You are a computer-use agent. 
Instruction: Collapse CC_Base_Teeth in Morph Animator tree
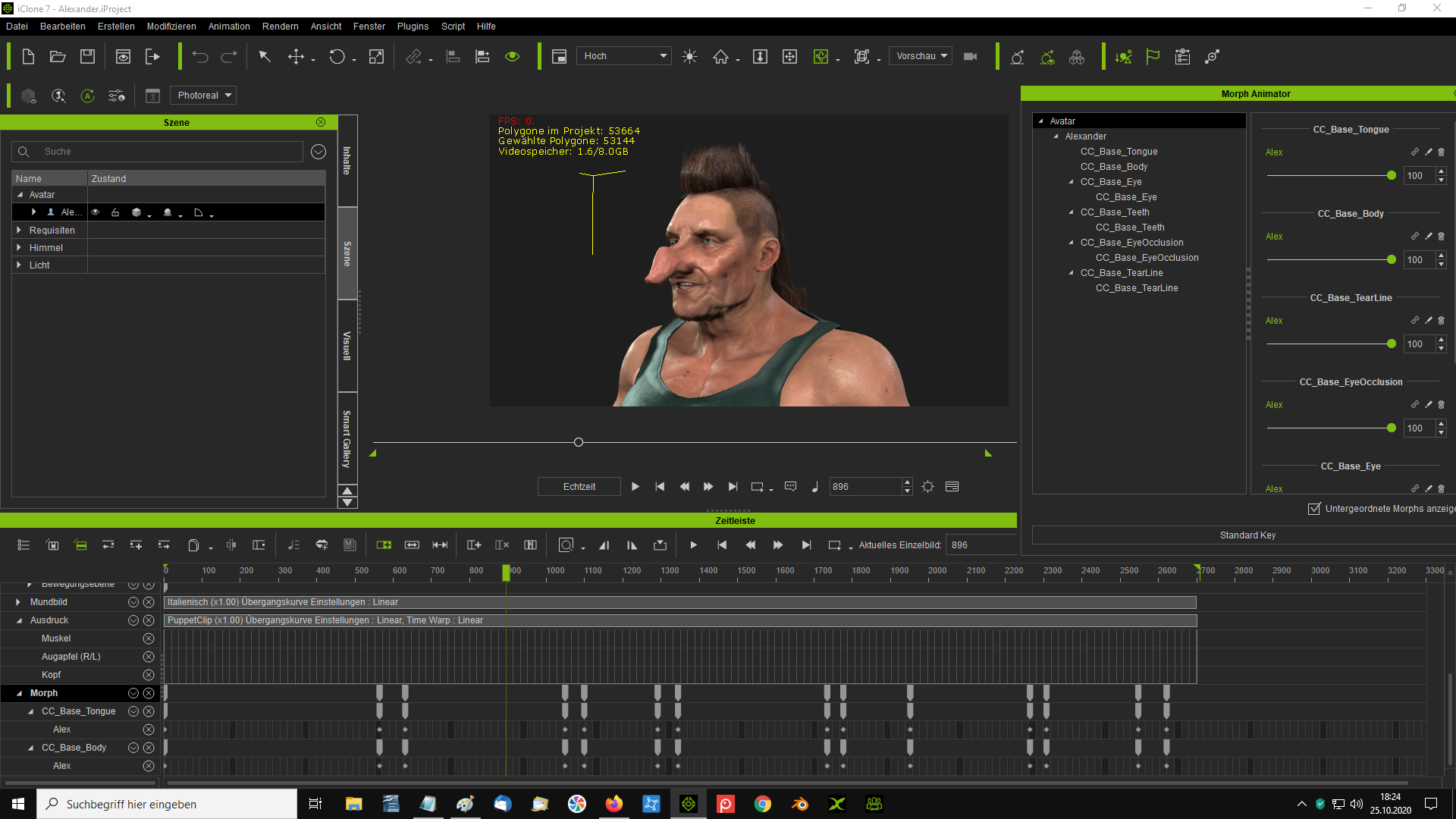click(1071, 212)
